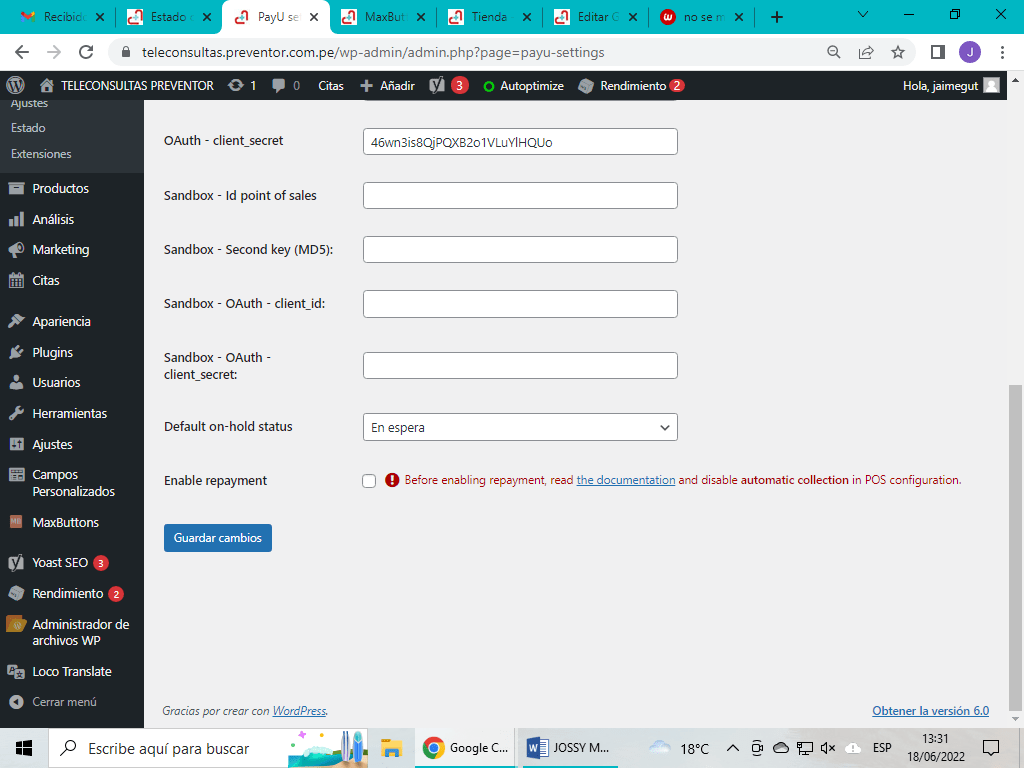Open the comments bubble icon in admin bar
This screenshot has height=768, width=1024.
(x=279, y=86)
